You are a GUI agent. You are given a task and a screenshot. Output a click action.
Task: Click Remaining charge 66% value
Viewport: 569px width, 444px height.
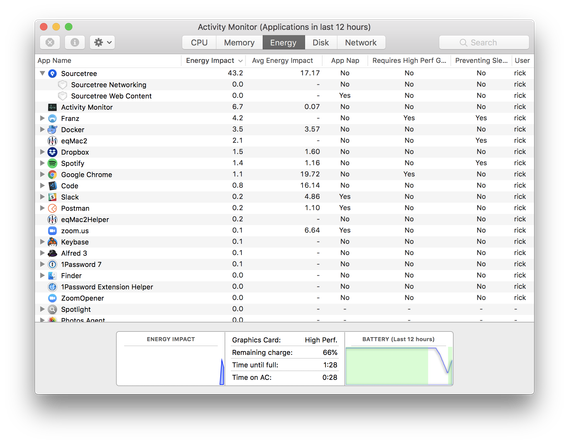(x=330, y=352)
